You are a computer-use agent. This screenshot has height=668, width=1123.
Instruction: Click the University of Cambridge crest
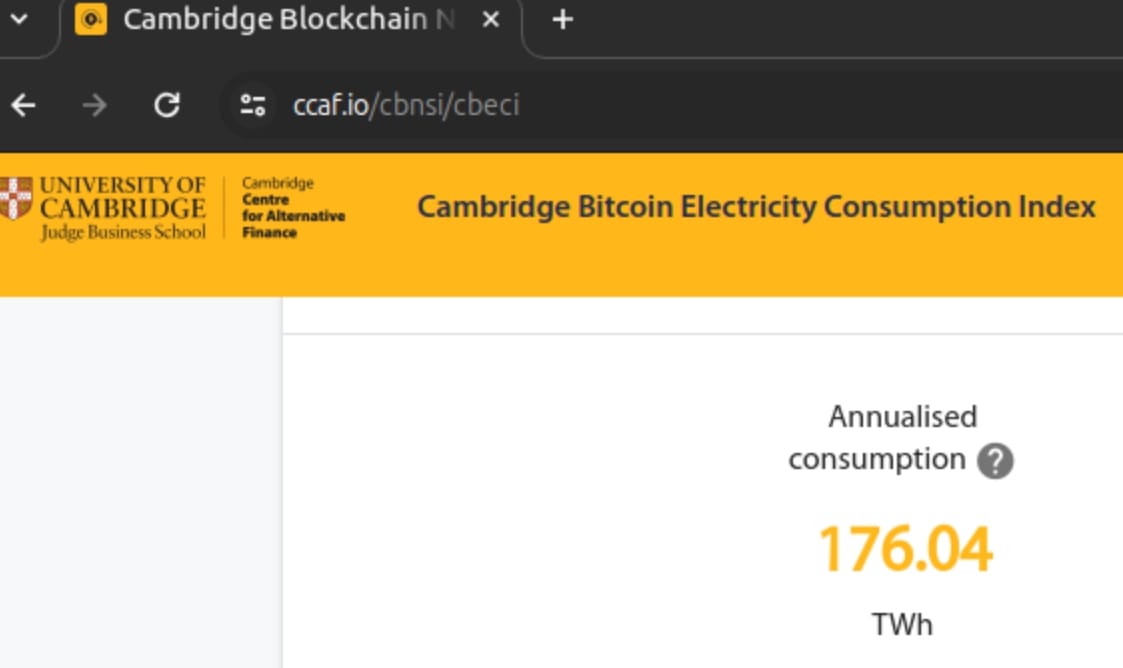click(16, 198)
